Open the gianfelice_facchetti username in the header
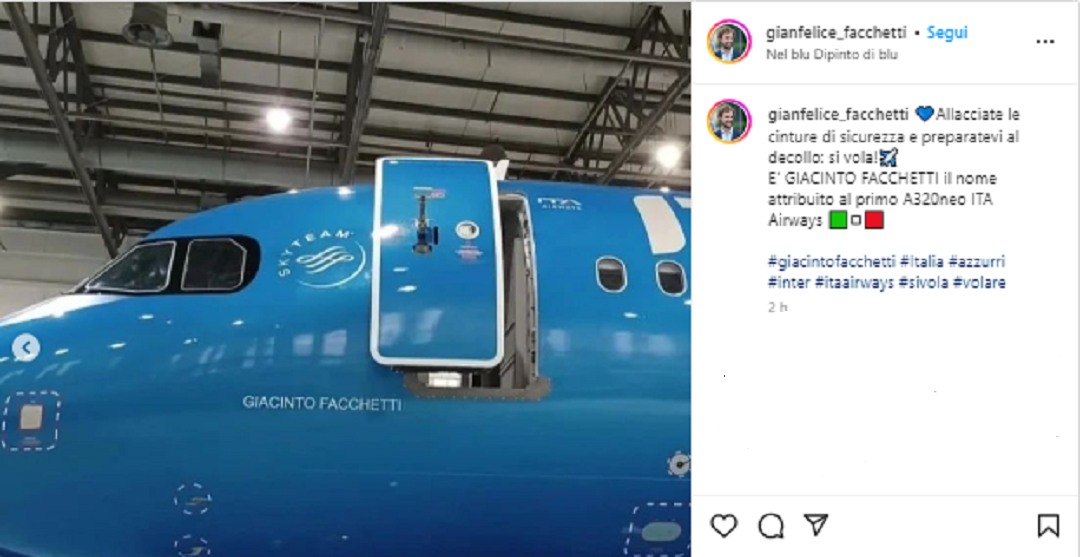This screenshot has height=557, width=1080. [836, 32]
